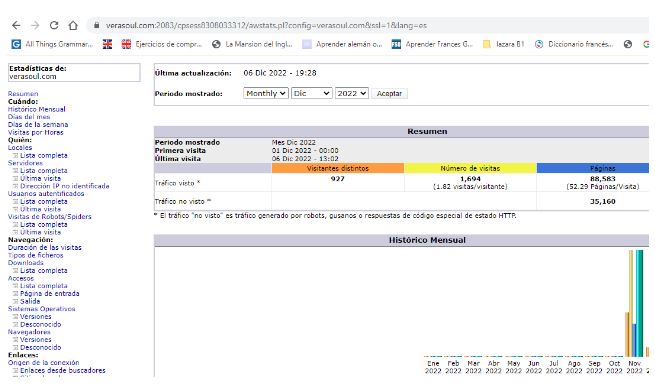This screenshot has height=388, width=655.
Task: Open Diccionario francés bookmark
Action: click(x=574, y=44)
